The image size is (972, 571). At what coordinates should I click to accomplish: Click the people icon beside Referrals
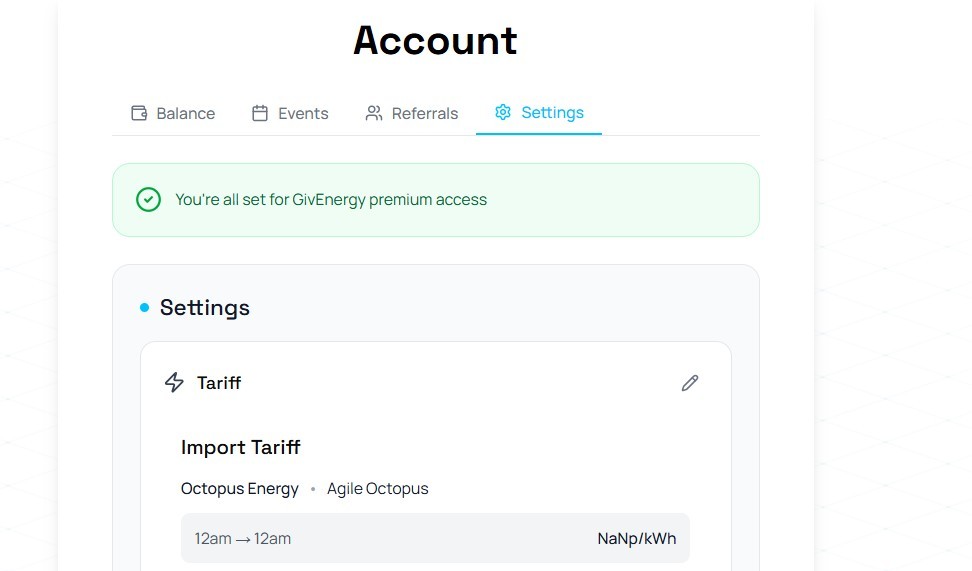pyautogui.click(x=374, y=113)
